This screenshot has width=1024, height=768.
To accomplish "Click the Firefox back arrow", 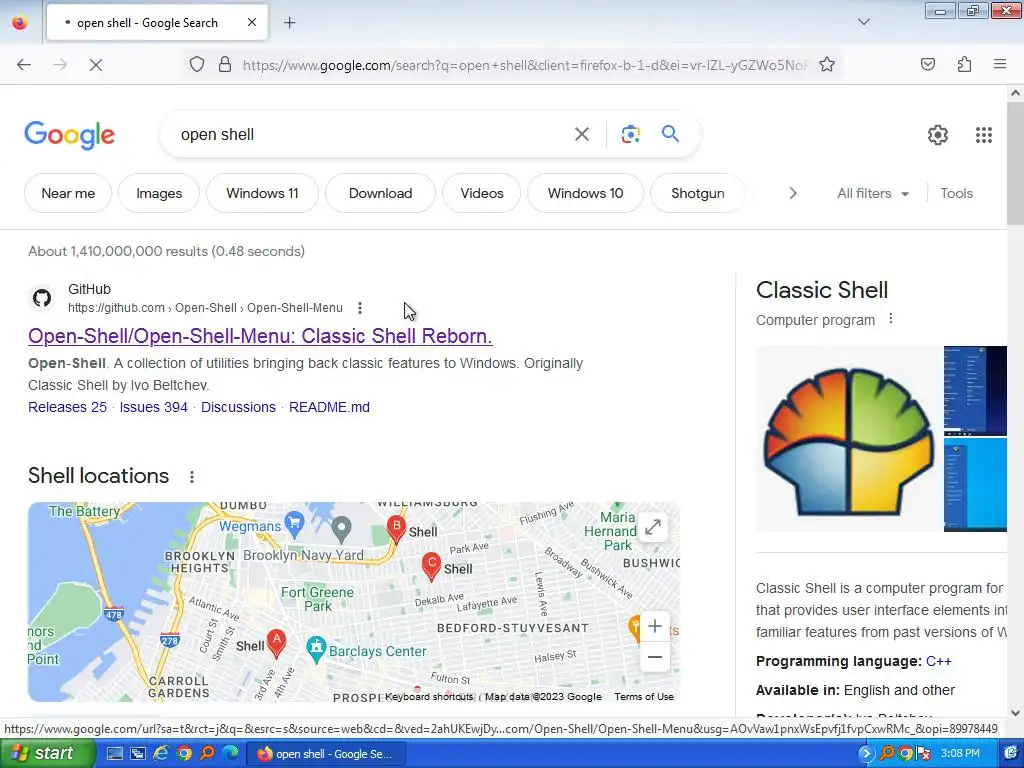I will pos(24,65).
